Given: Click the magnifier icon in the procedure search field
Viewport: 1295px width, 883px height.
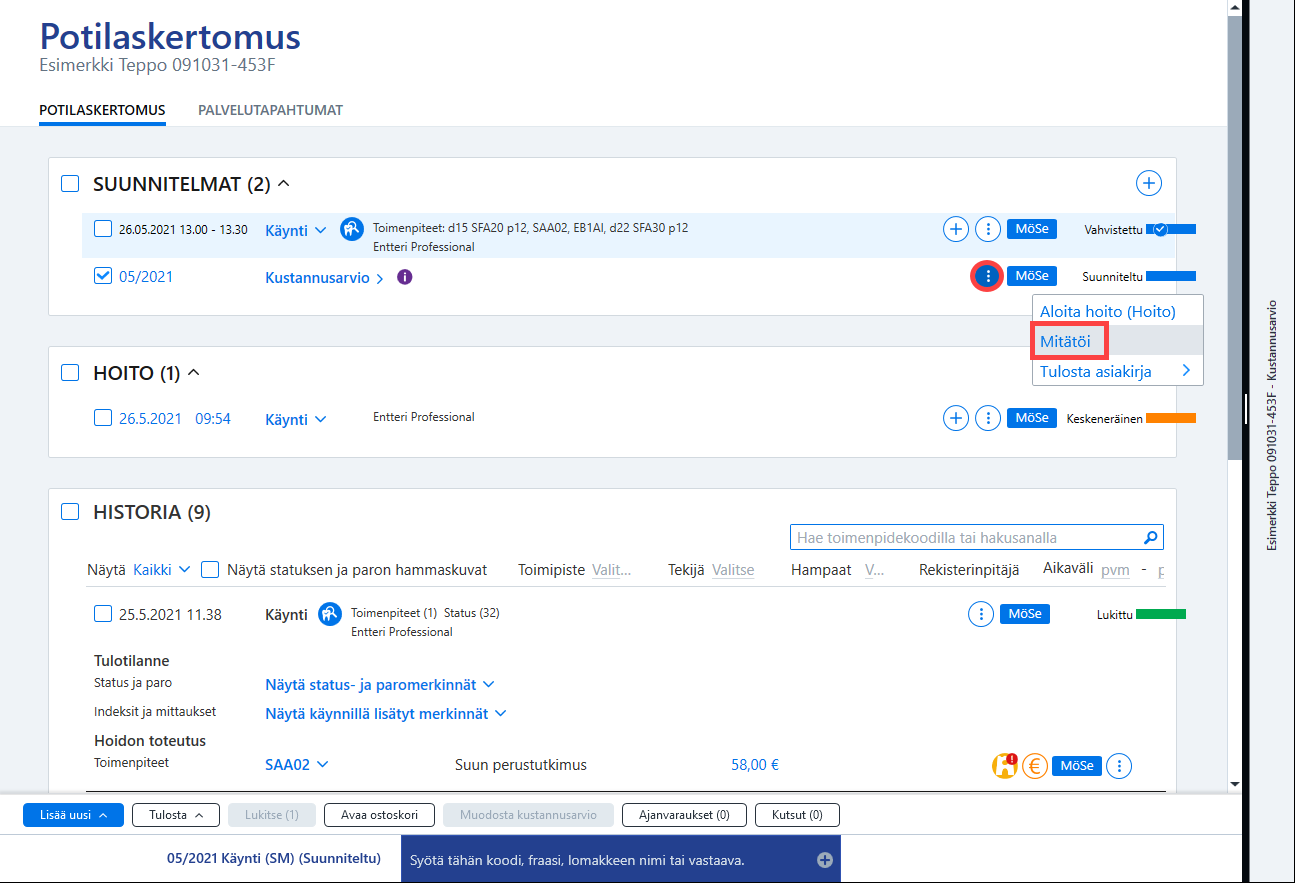Looking at the screenshot, I should coord(1151,538).
